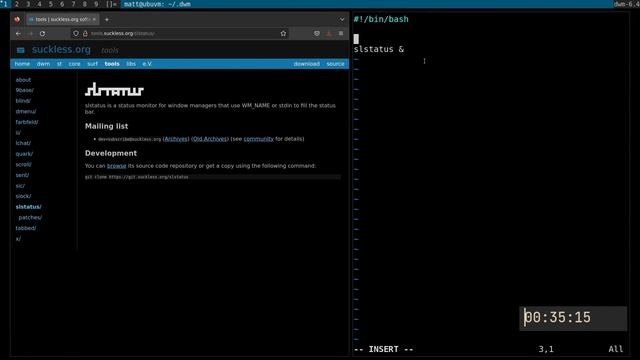Click the Firefox back arrow
The height and width of the screenshot is (360, 640).
click(x=18, y=33)
